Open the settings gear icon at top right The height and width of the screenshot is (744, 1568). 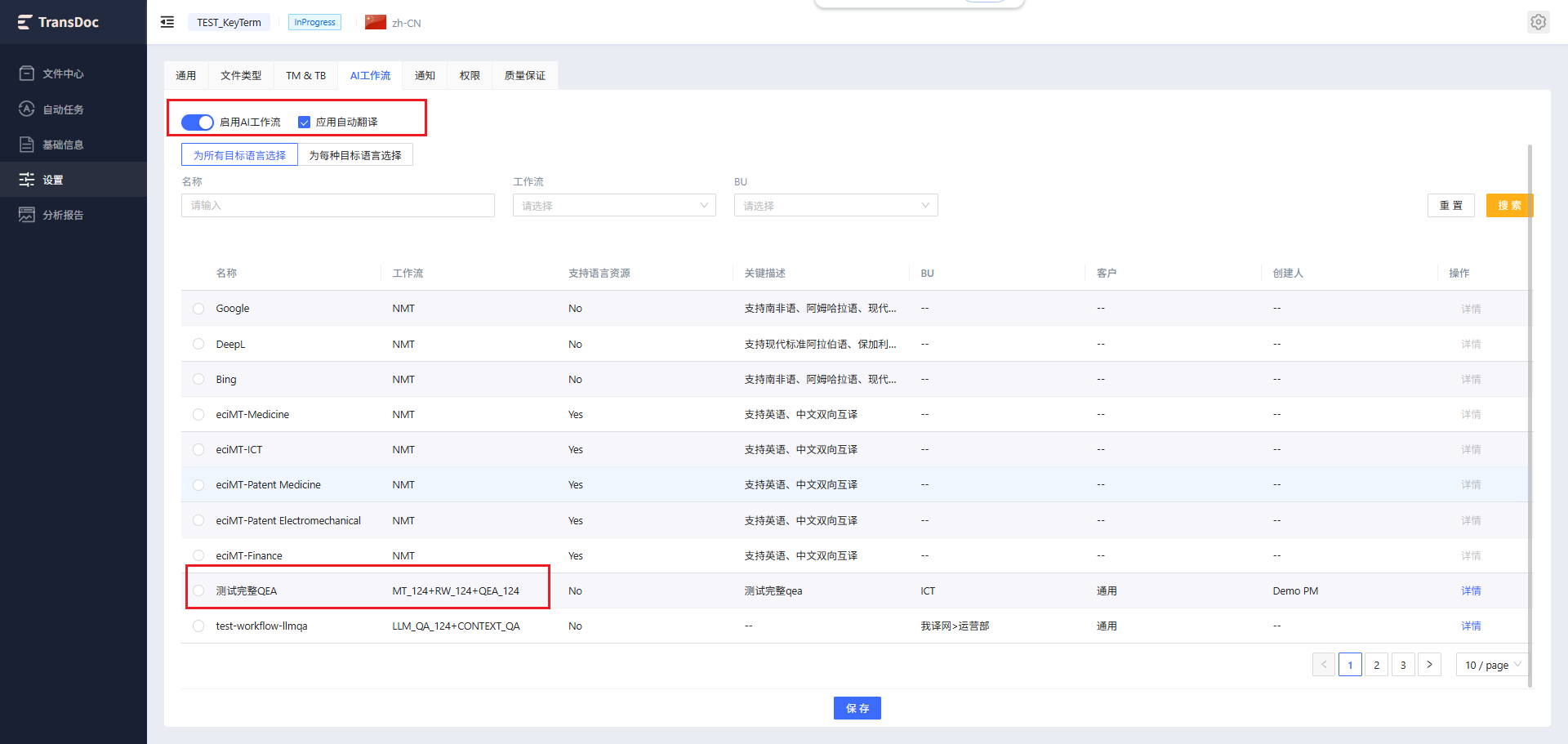[1538, 22]
